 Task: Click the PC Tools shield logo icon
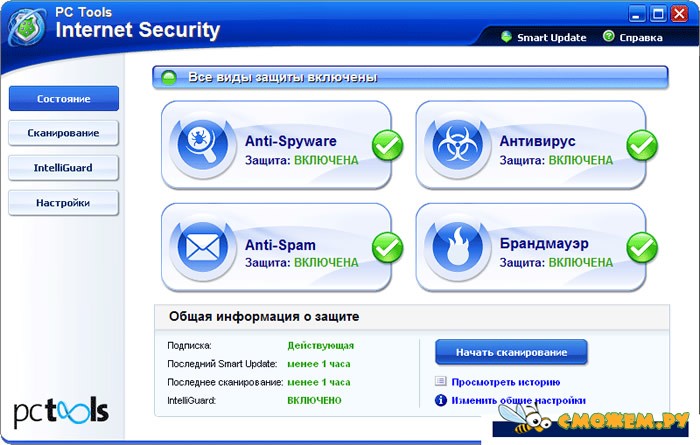pos(27,27)
